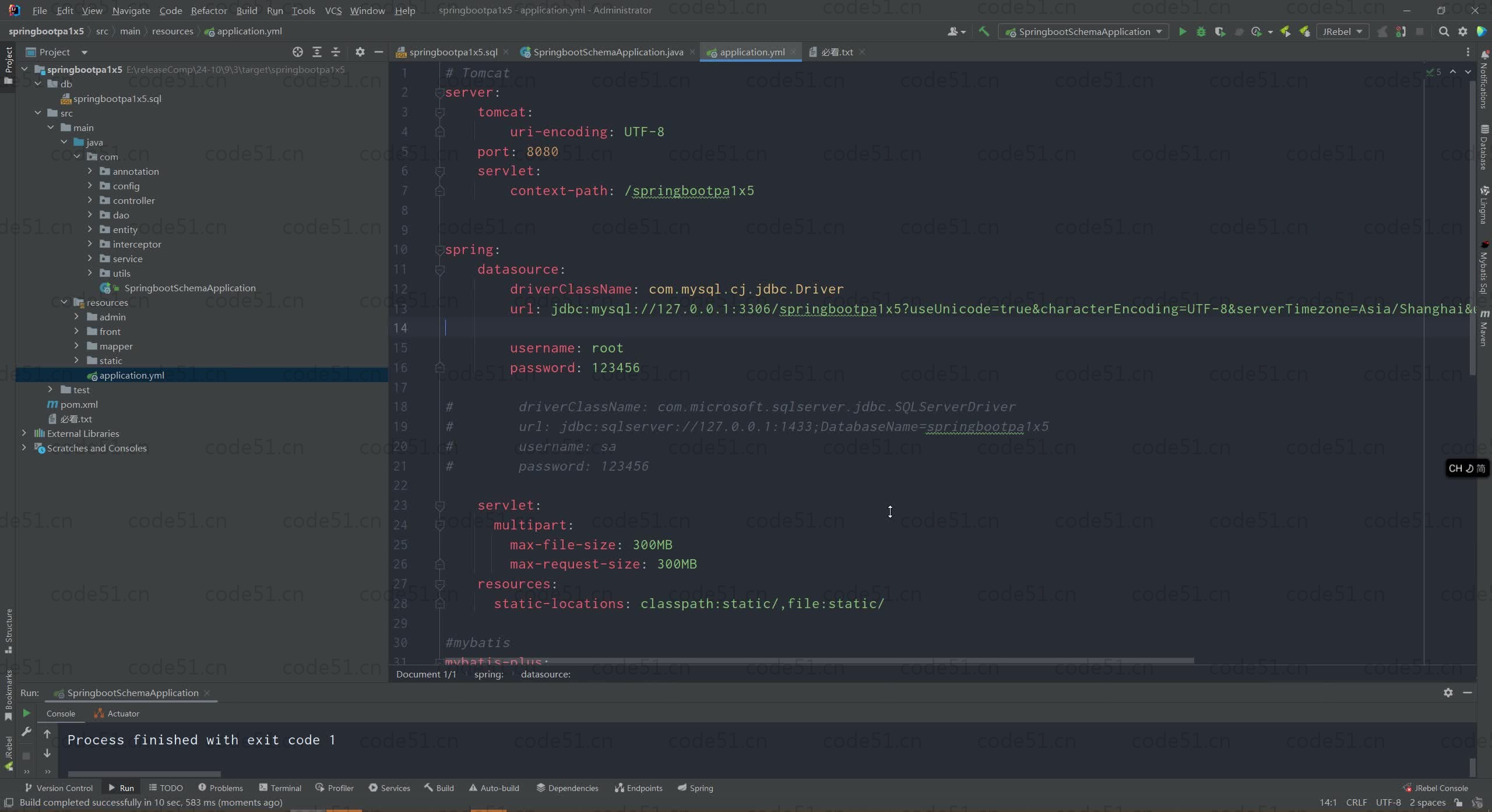
Task: Toggle the Structure tool window
Action: click(9, 631)
